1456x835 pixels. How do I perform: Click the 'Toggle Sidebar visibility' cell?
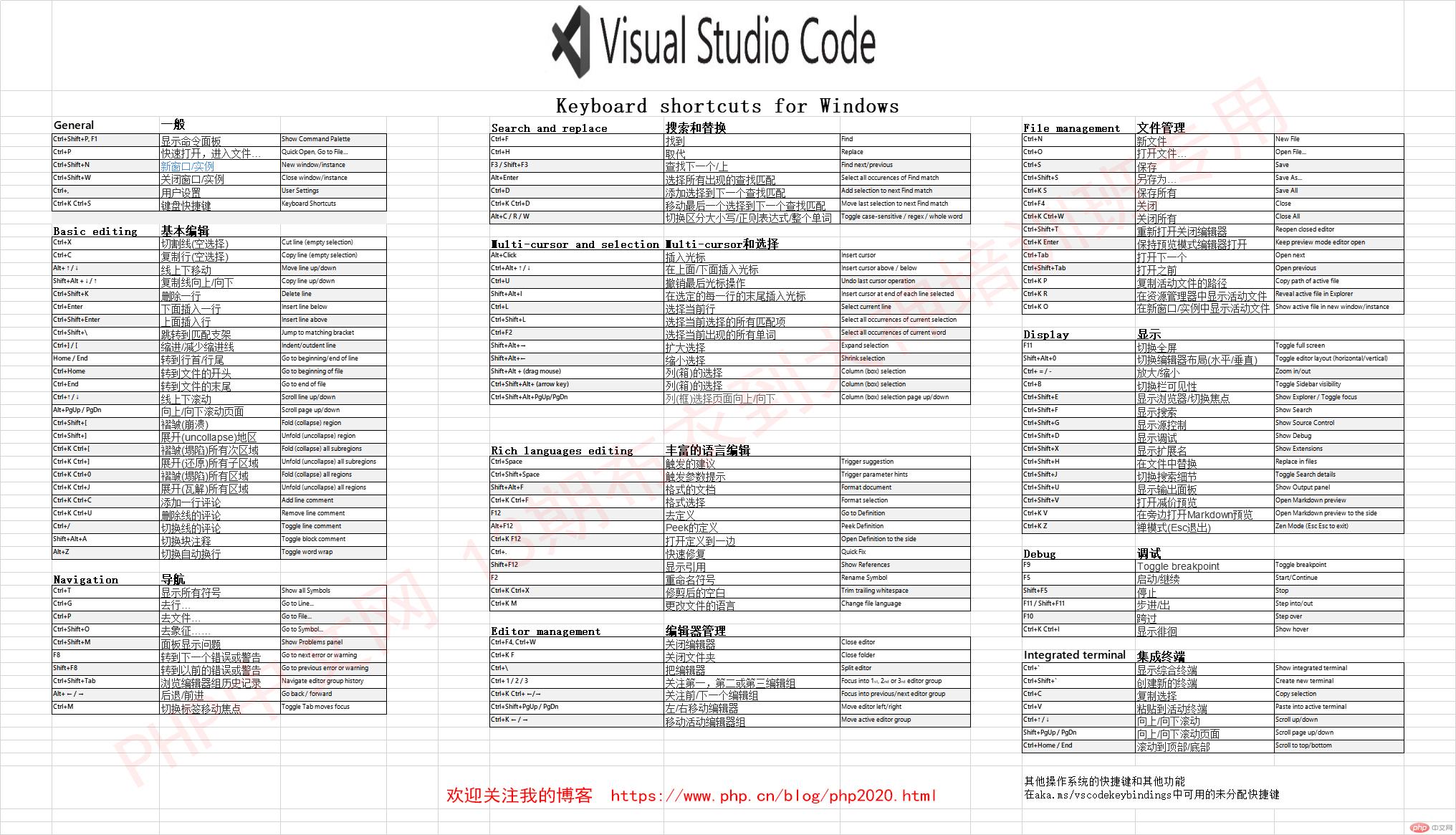(x=1338, y=385)
